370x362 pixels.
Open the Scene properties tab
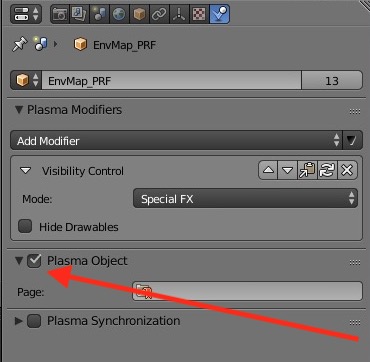click(99, 14)
